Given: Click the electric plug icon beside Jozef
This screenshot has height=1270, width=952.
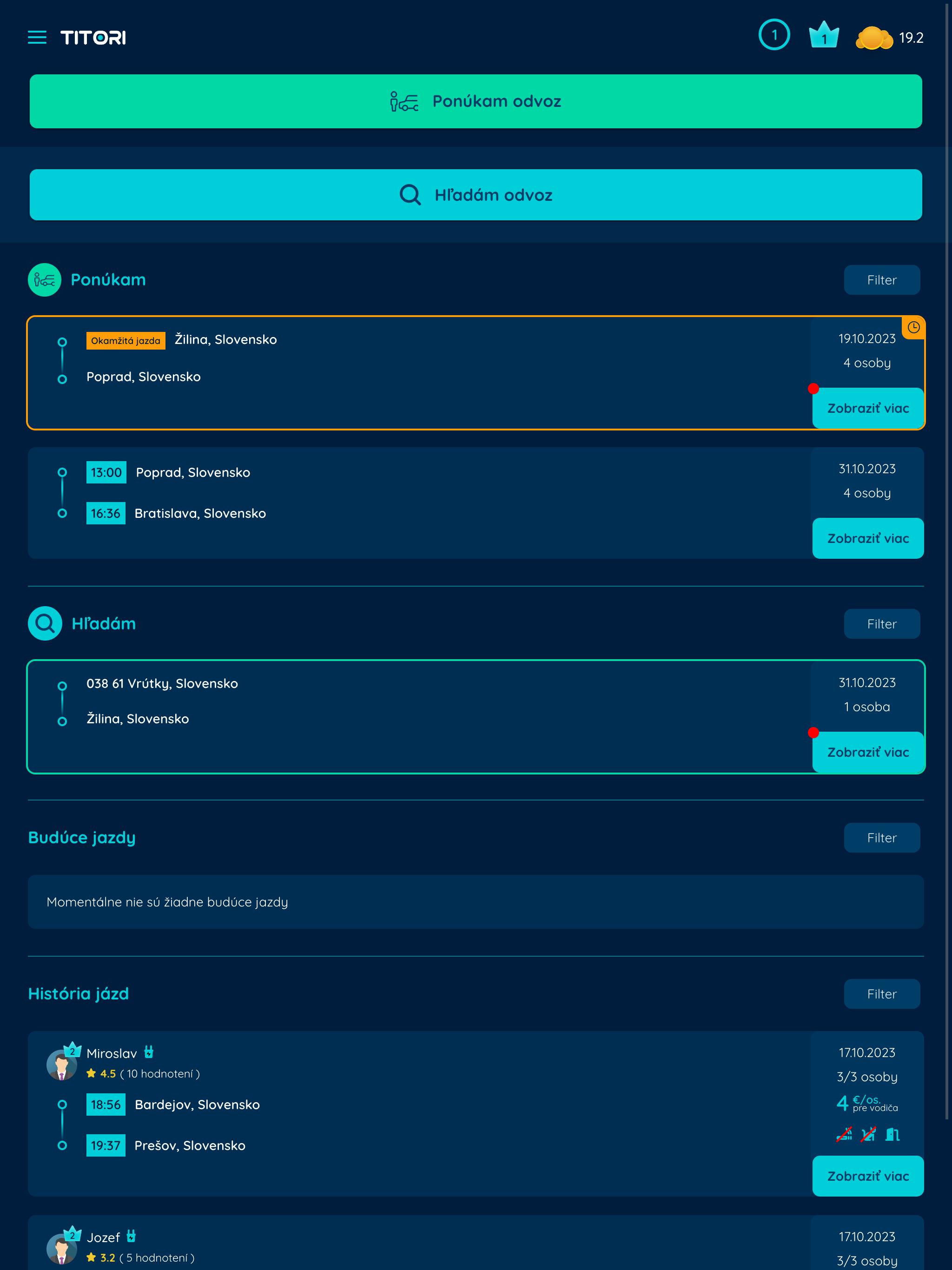Looking at the screenshot, I should pyautogui.click(x=131, y=1236).
